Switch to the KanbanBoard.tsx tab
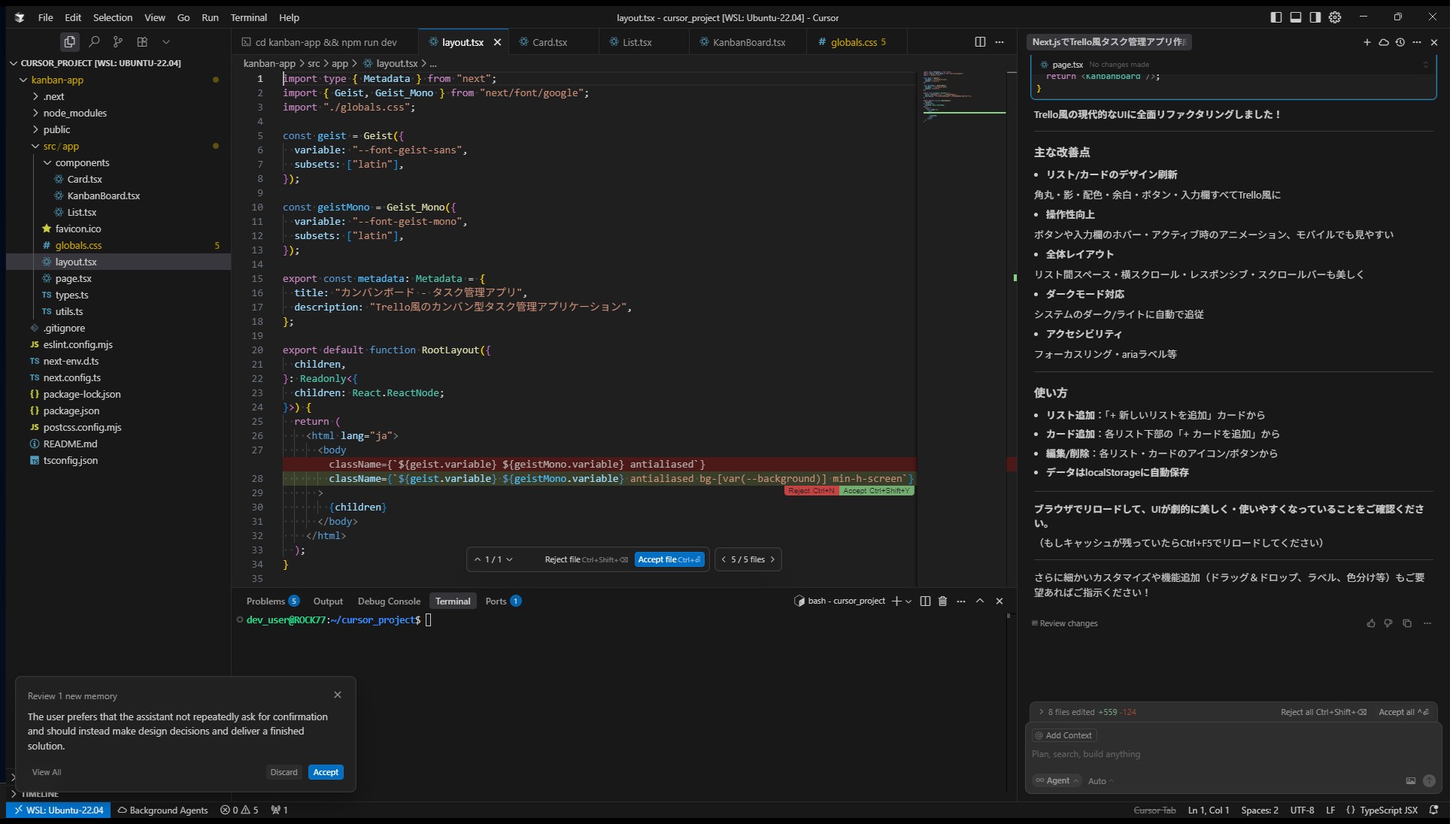The image size is (1456, 824). pyautogui.click(x=748, y=42)
